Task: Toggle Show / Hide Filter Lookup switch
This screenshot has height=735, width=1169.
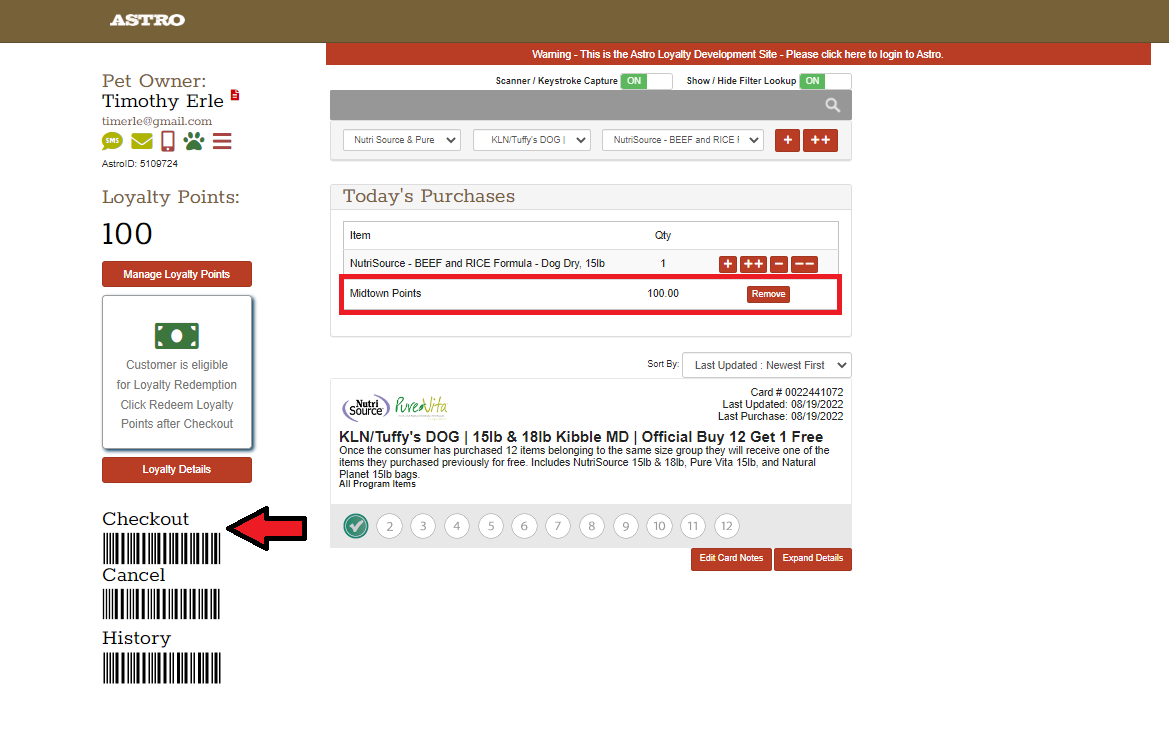Action: point(824,81)
